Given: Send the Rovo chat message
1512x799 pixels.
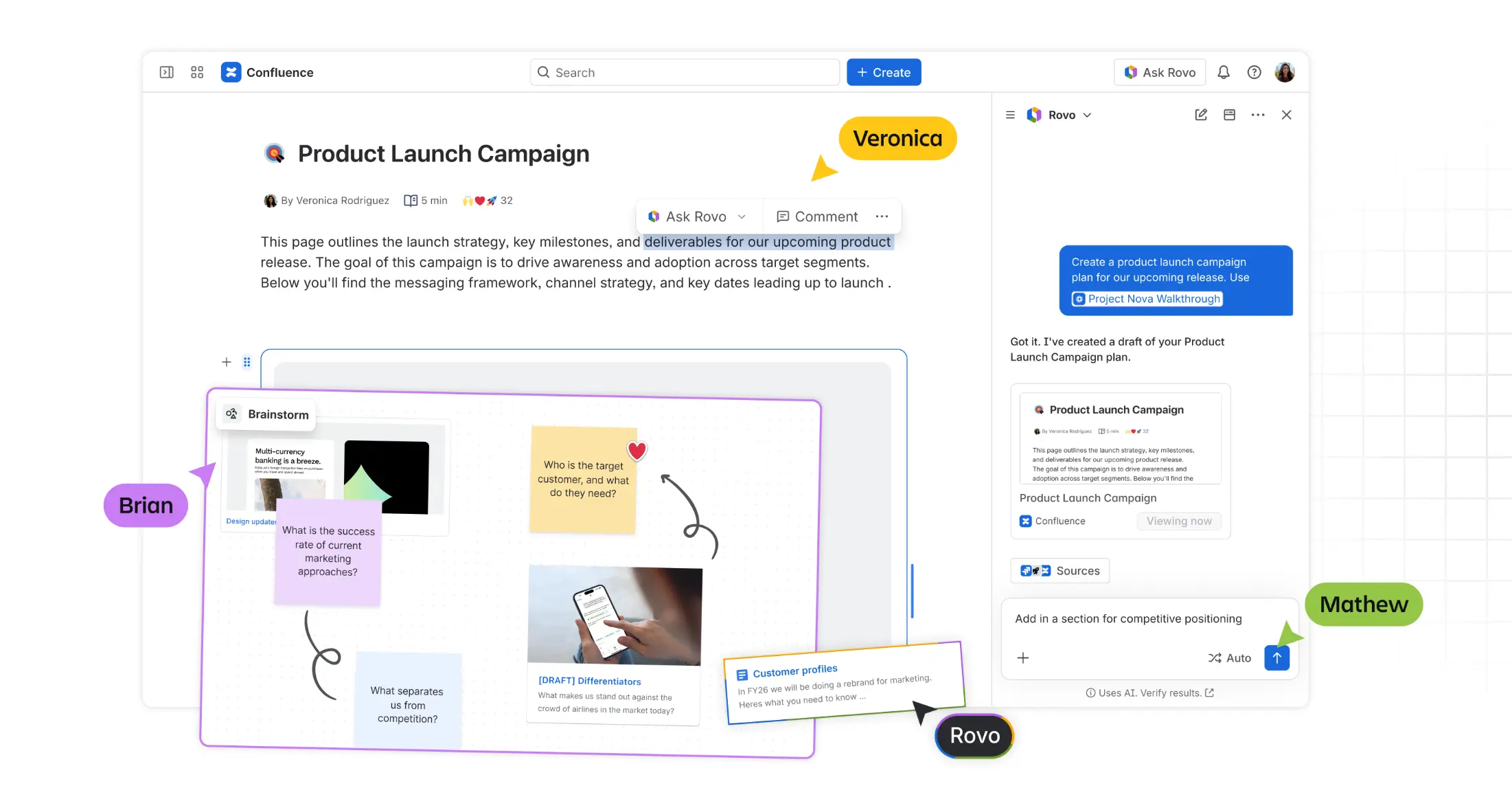Looking at the screenshot, I should (x=1276, y=657).
